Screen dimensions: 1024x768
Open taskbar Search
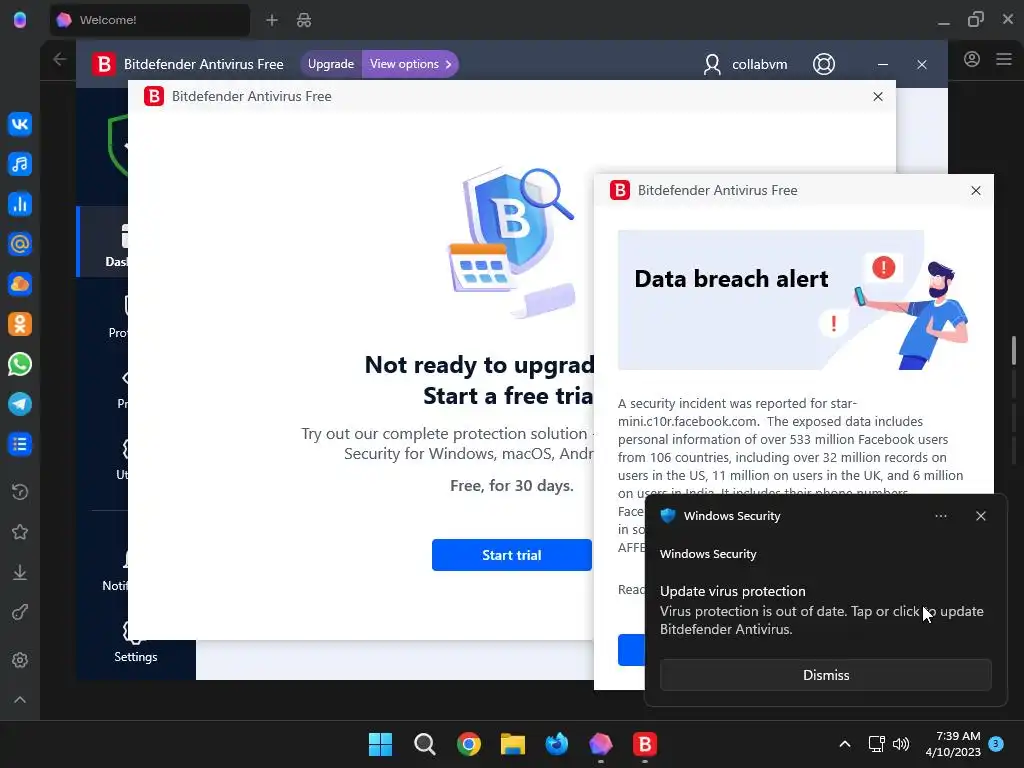(424, 744)
